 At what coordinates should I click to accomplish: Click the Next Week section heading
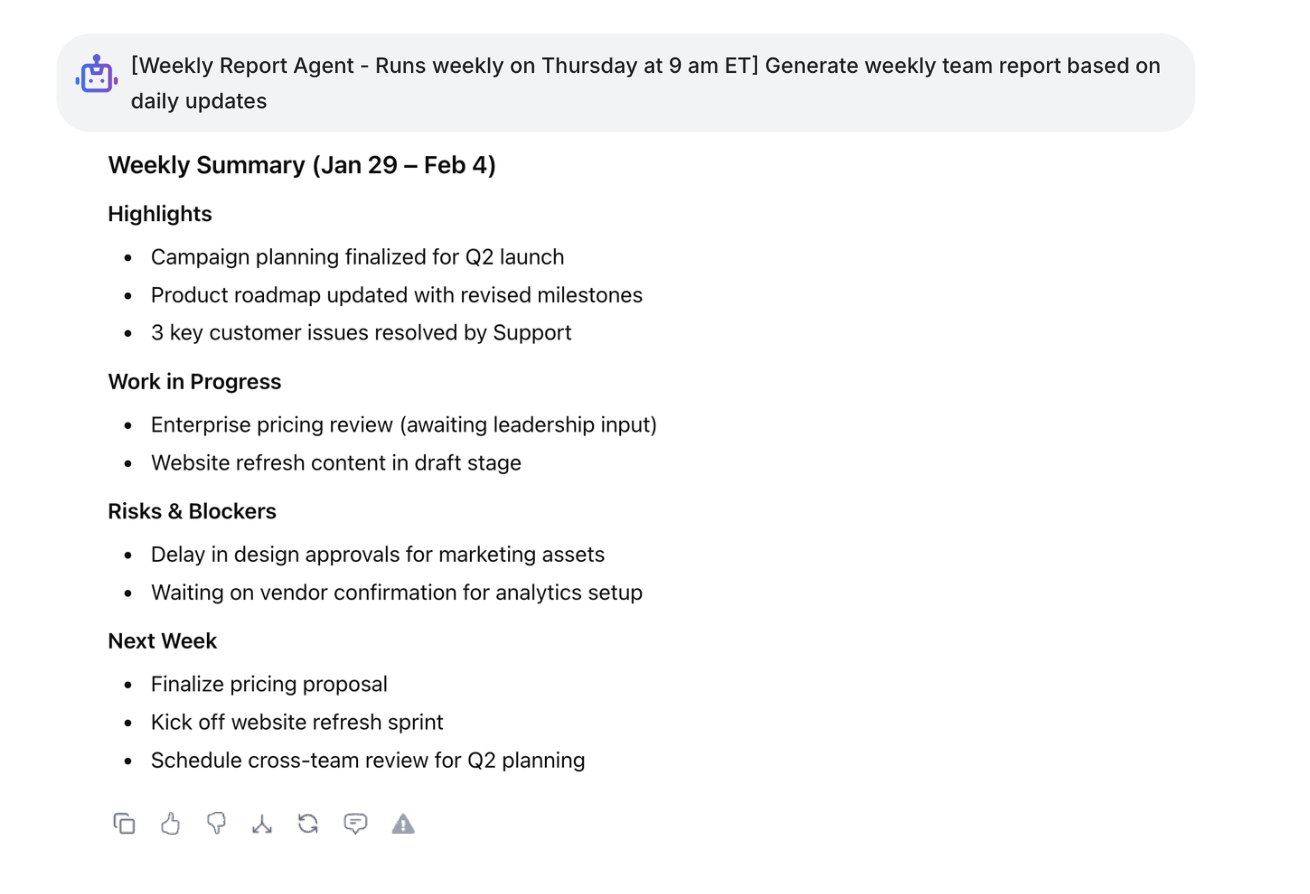(163, 641)
